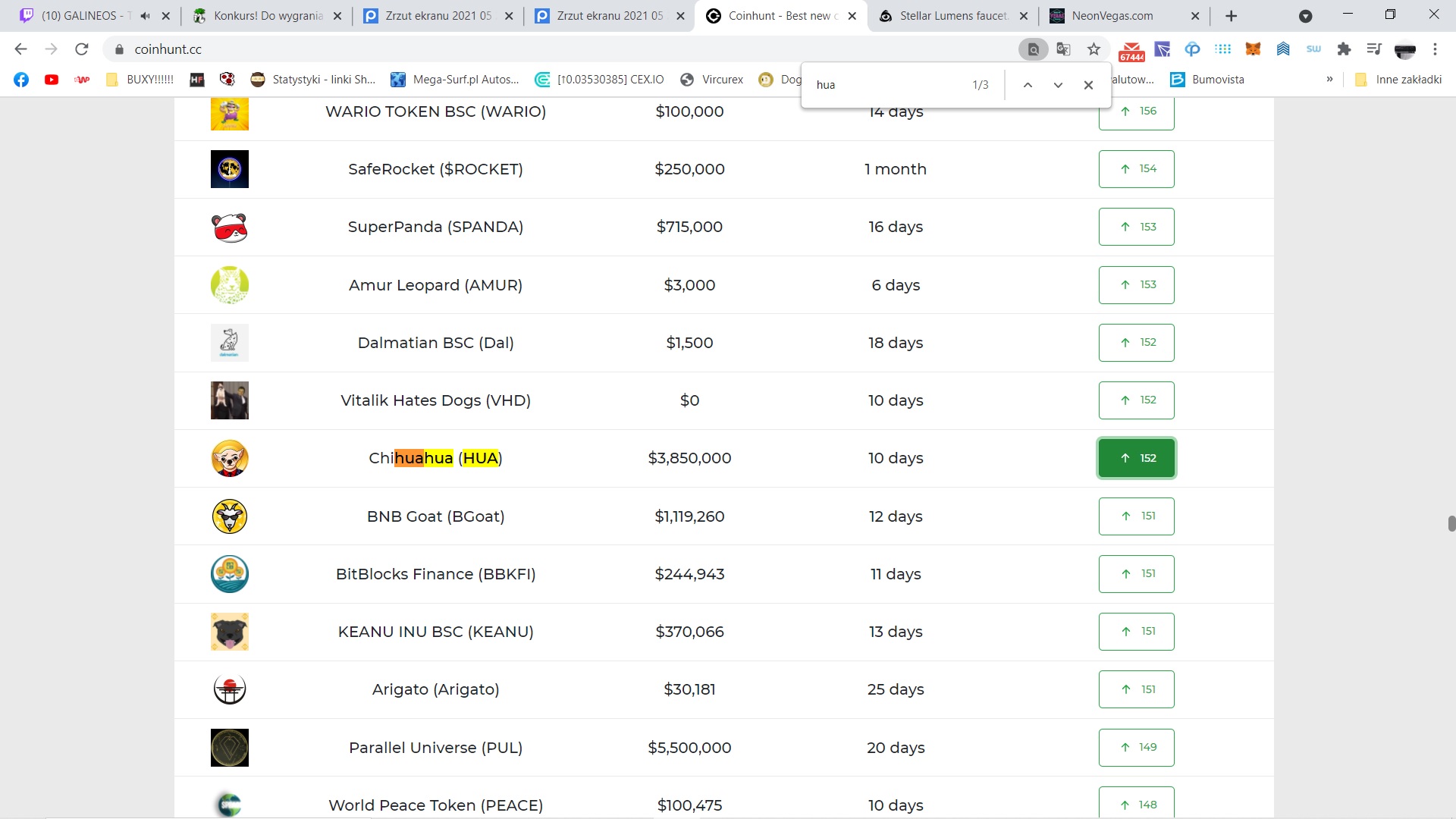Open the Vircurex bookmark
Image resolution: width=1456 pixels, height=819 pixels.
(x=711, y=80)
